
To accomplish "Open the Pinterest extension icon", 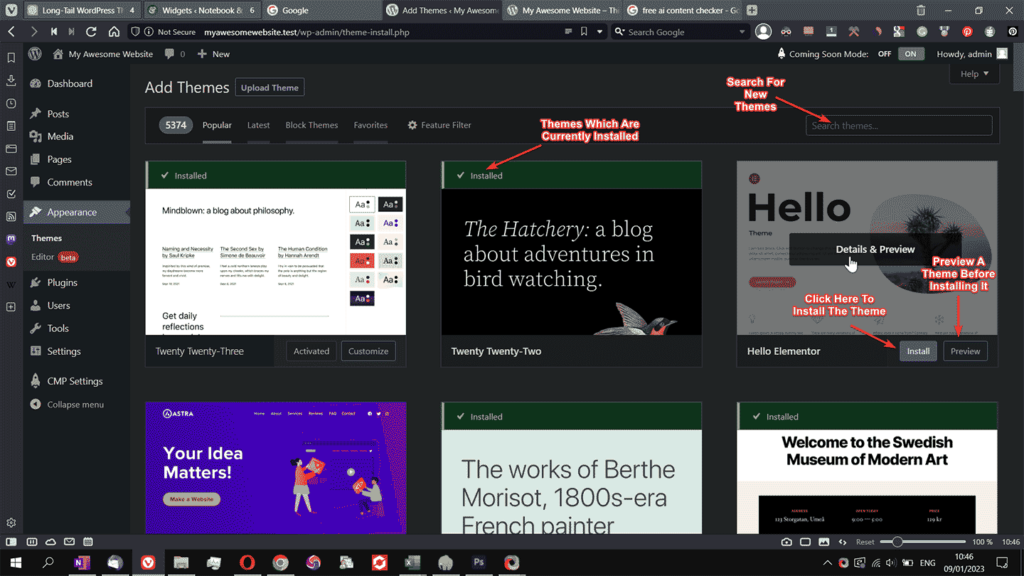I will click(x=967, y=31).
